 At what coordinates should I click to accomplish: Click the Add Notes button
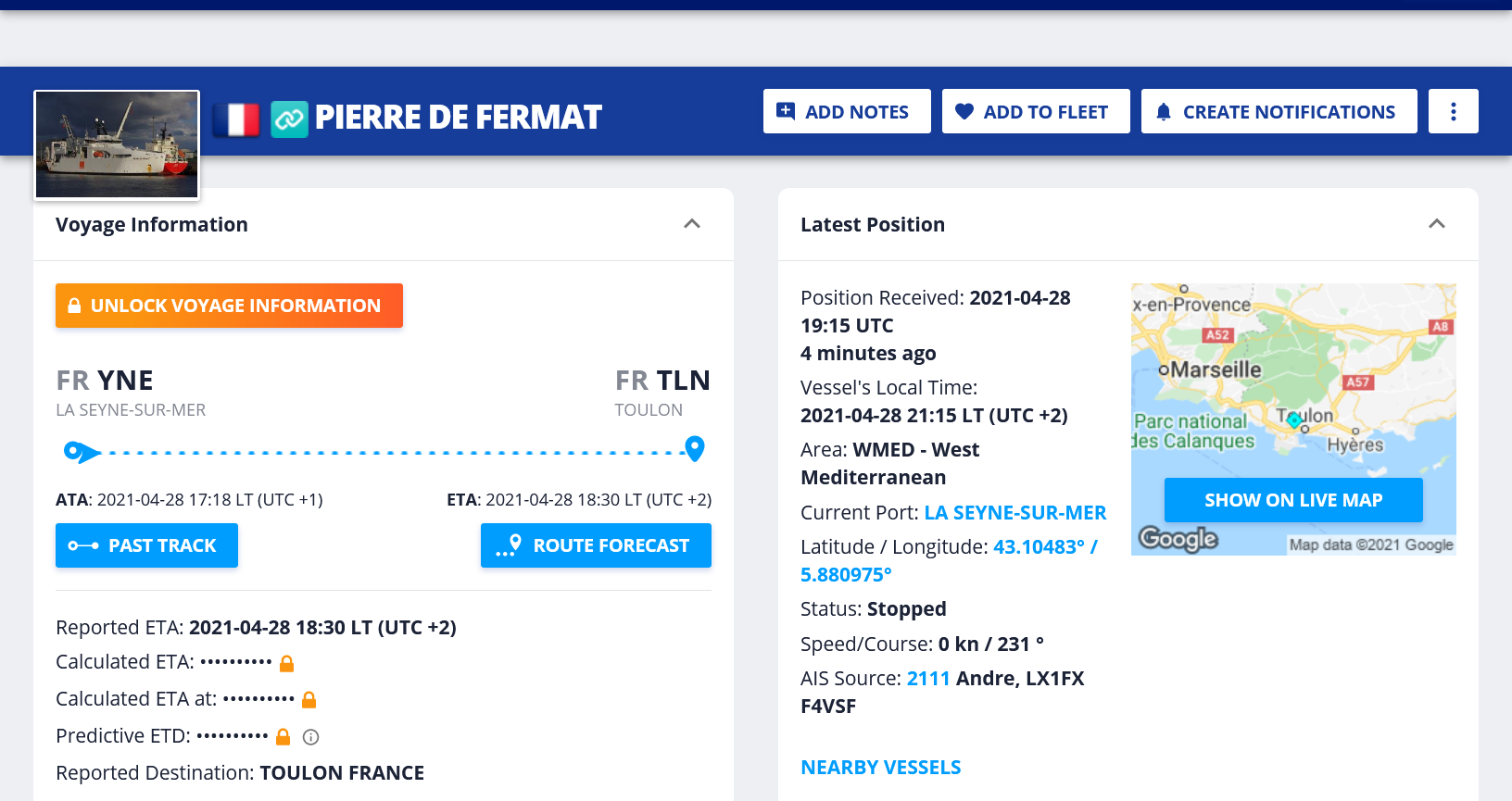pyautogui.click(x=847, y=111)
